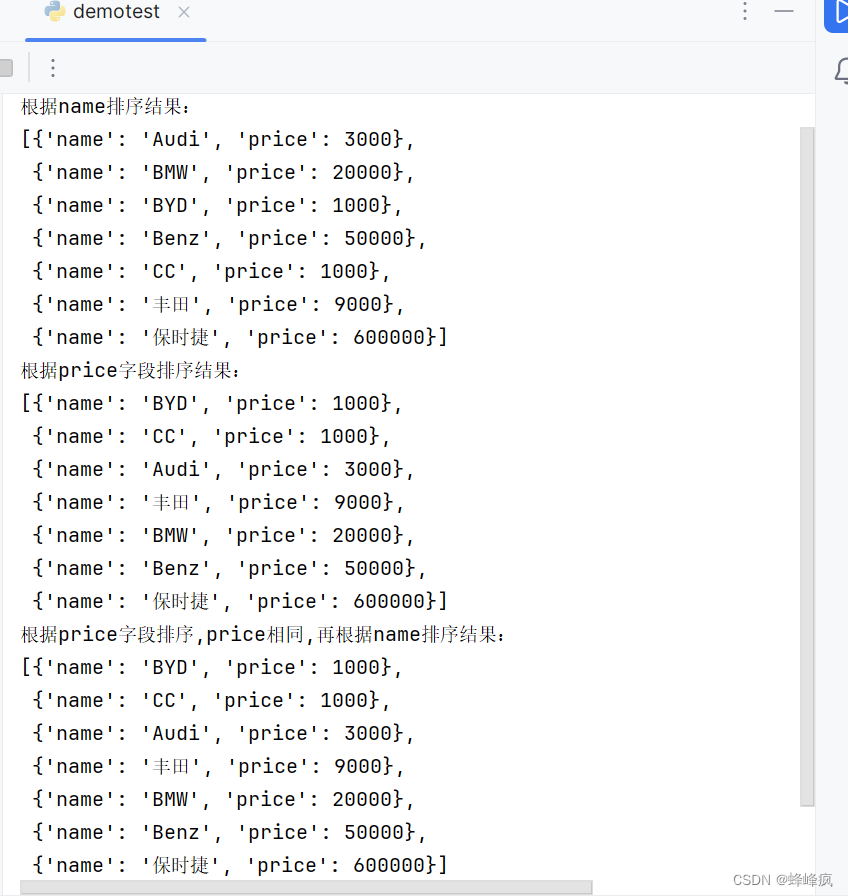Click the blue run icon at the top right
Viewport: 848px width, 896px height.
[837, 15]
